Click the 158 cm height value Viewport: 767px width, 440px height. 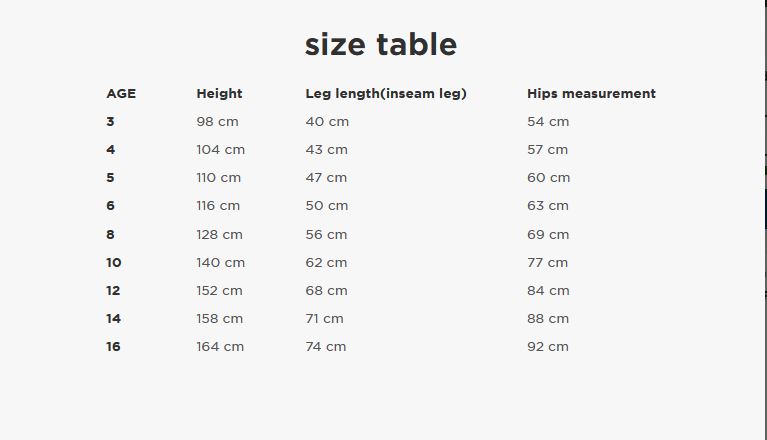point(220,318)
